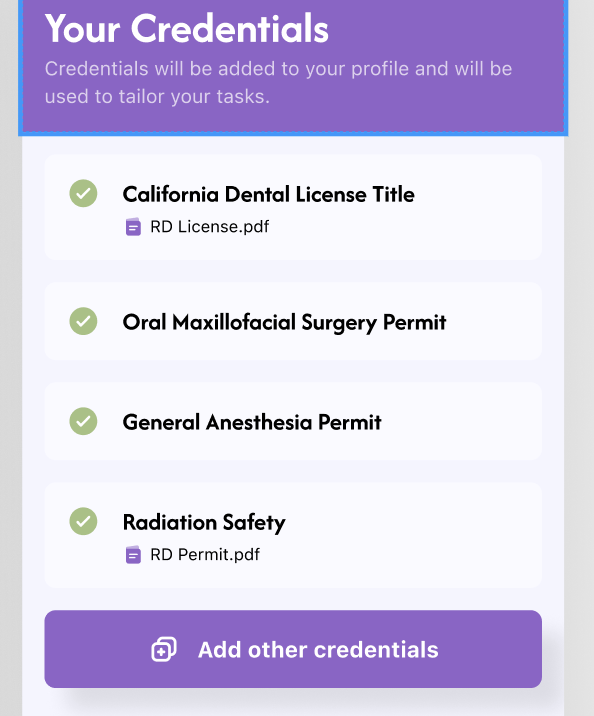Select the General Anesthesia Permit card
Screen dimensions: 594x716
click(293, 421)
